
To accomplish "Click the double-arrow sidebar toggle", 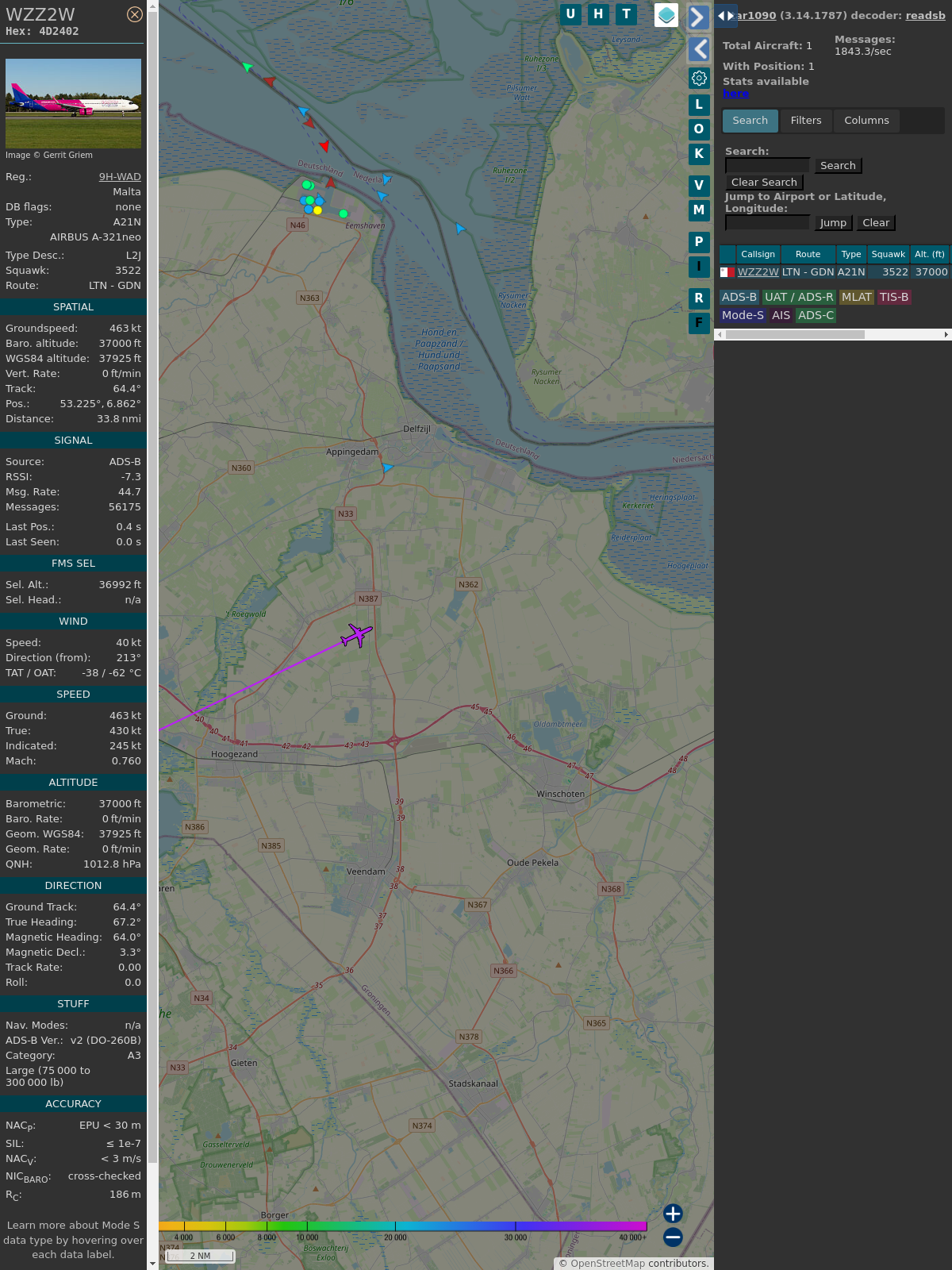I will [x=725, y=16].
